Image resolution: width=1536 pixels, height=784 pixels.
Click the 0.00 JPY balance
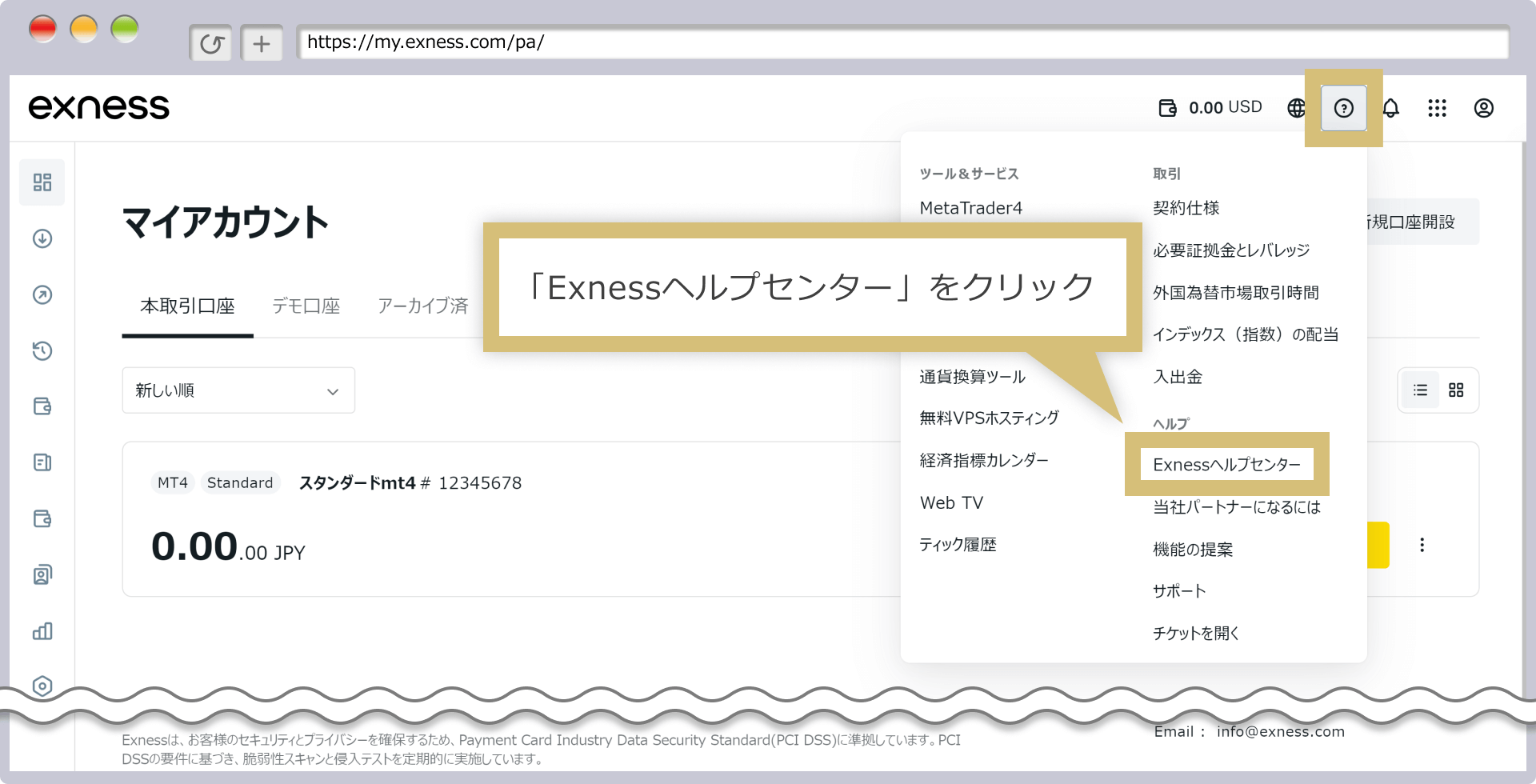(228, 547)
